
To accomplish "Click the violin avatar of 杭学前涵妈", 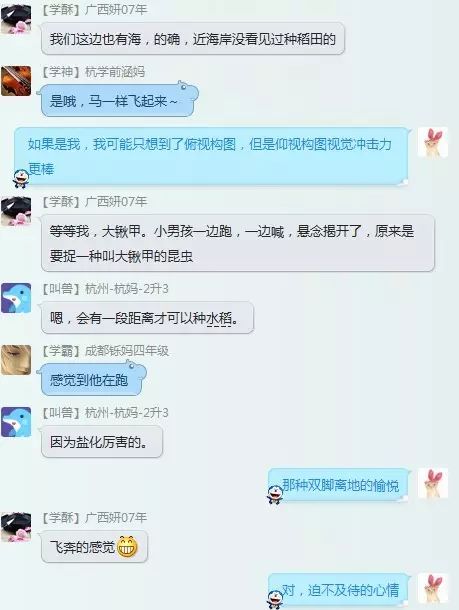I will pyautogui.click(x=16, y=81).
